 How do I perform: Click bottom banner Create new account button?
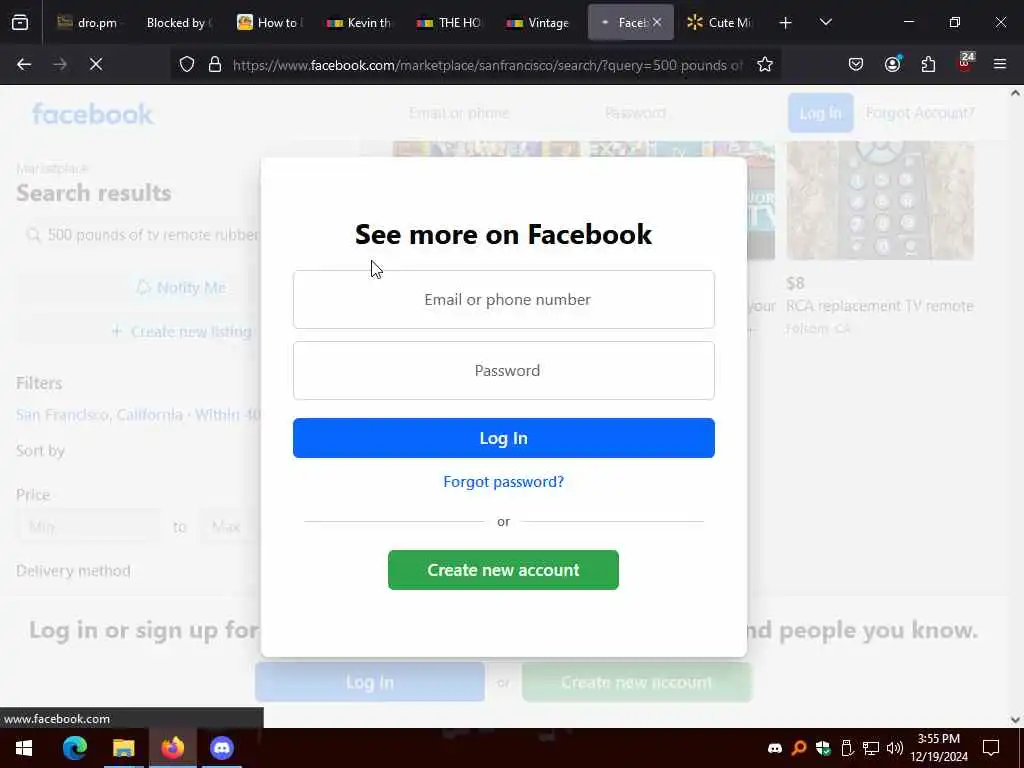637,682
